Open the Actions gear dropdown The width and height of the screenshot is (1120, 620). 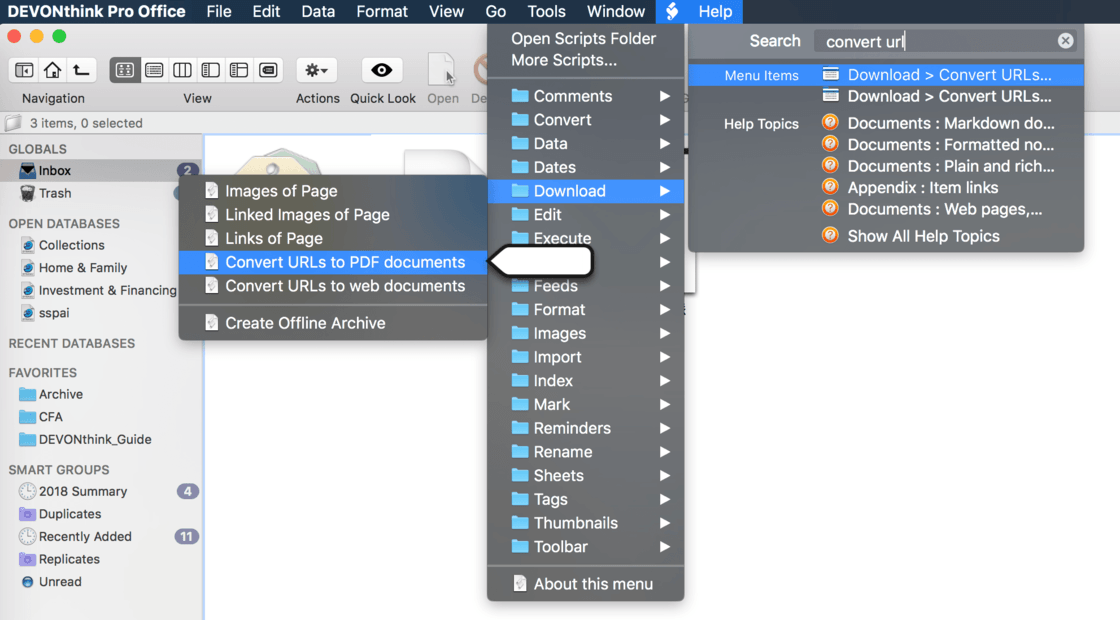click(317, 70)
